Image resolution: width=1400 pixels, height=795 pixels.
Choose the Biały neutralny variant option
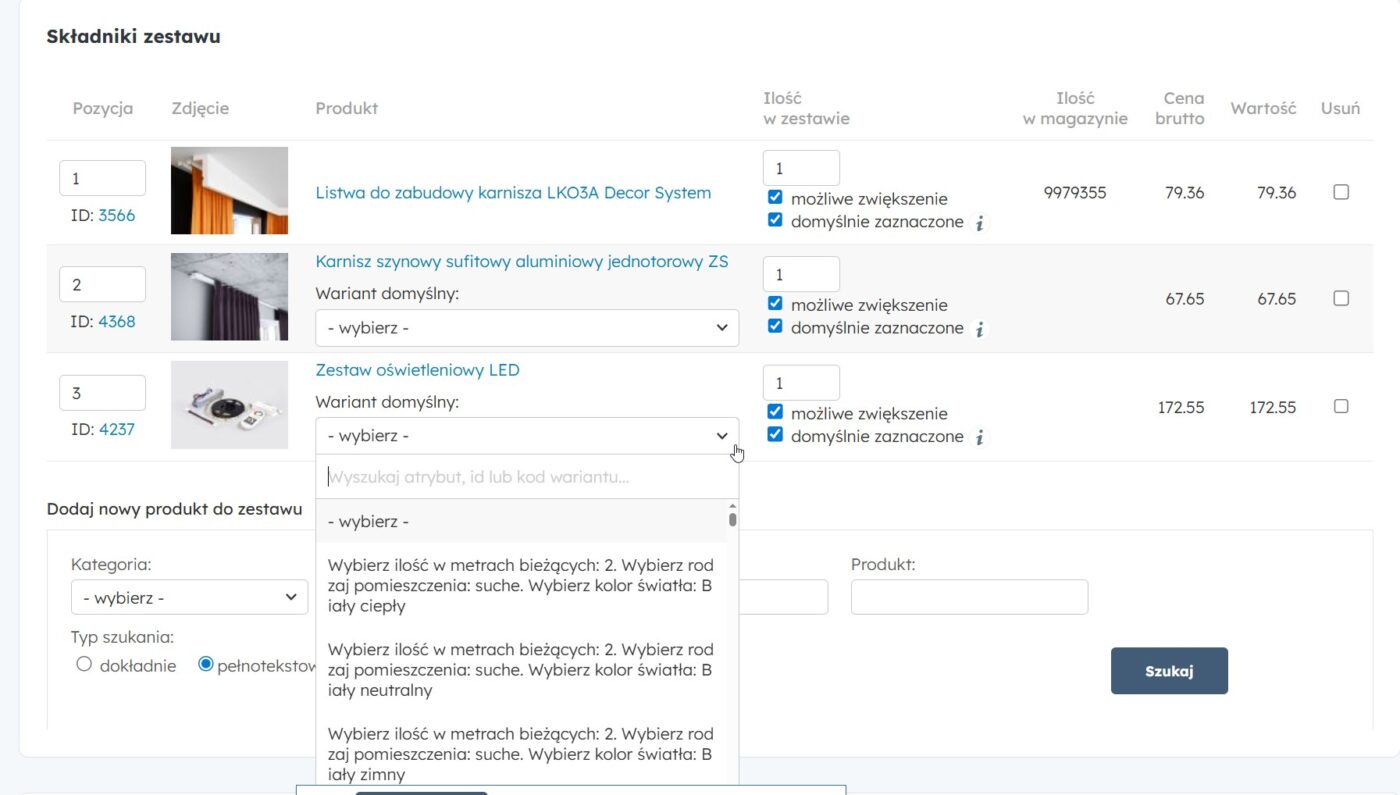521,670
